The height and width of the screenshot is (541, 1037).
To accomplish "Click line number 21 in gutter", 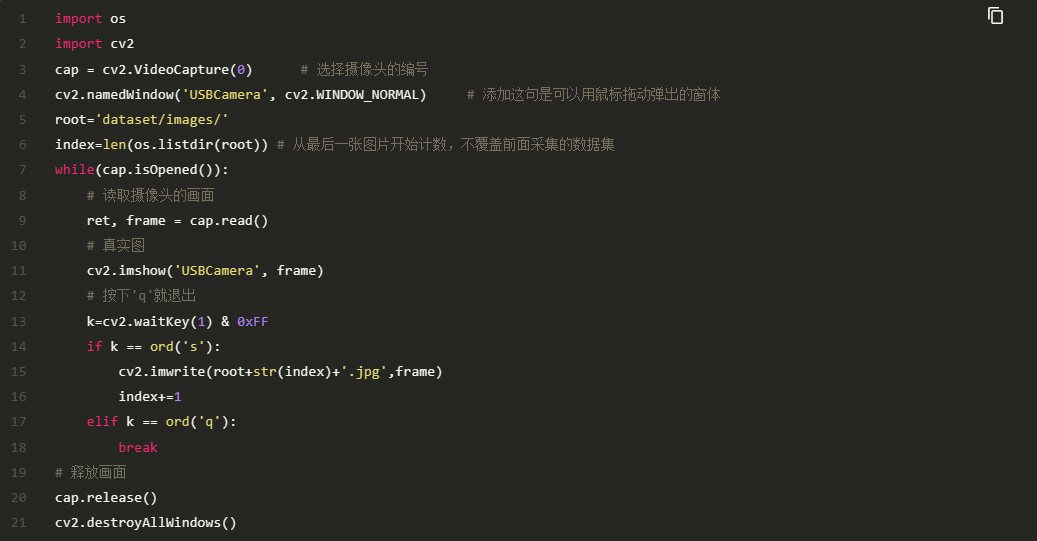I will pos(19,523).
